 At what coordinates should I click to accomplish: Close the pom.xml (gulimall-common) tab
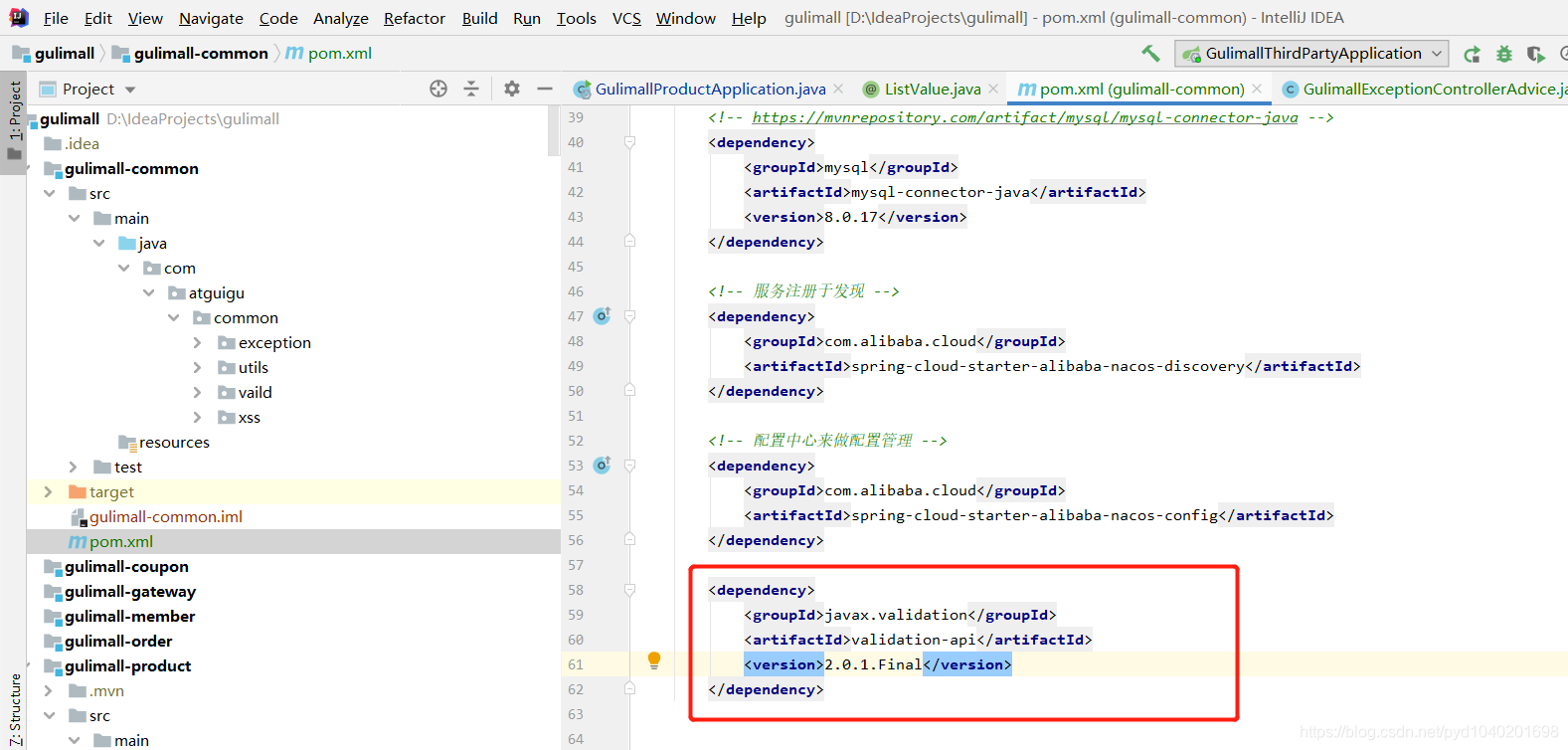(x=1257, y=89)
